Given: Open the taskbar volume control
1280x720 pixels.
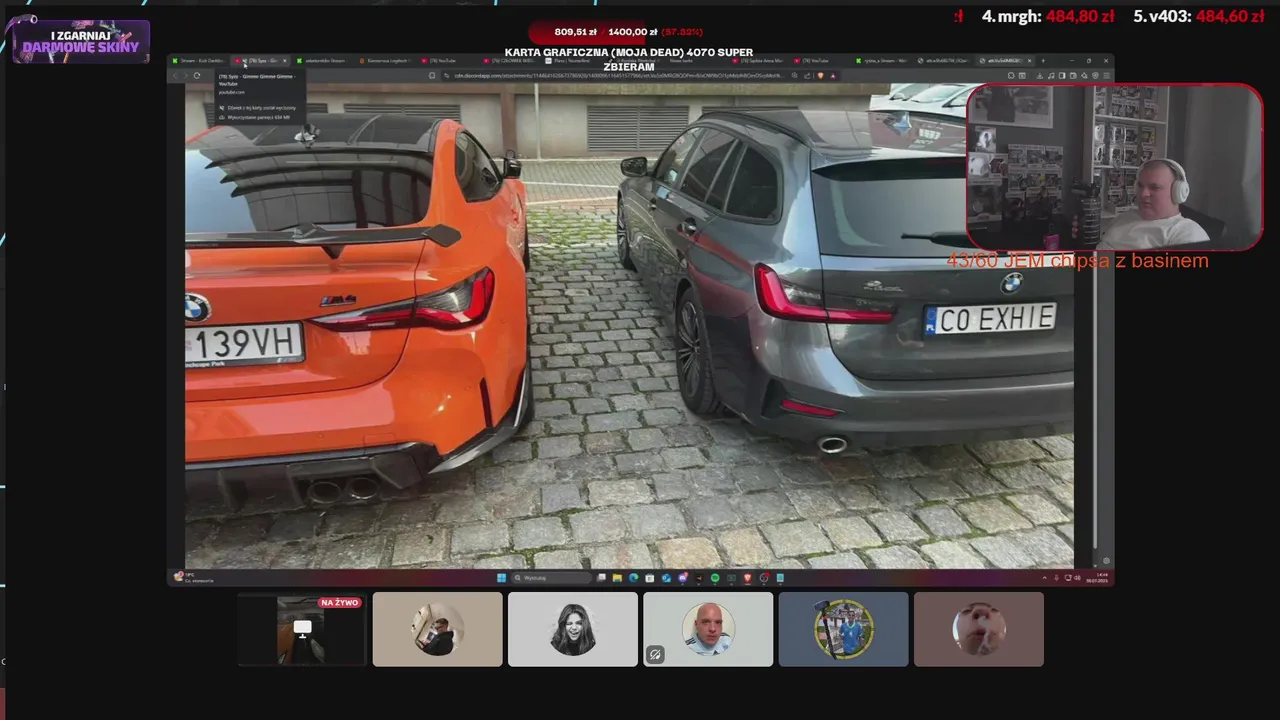Looking at the screenshot, I should 1078,578.
